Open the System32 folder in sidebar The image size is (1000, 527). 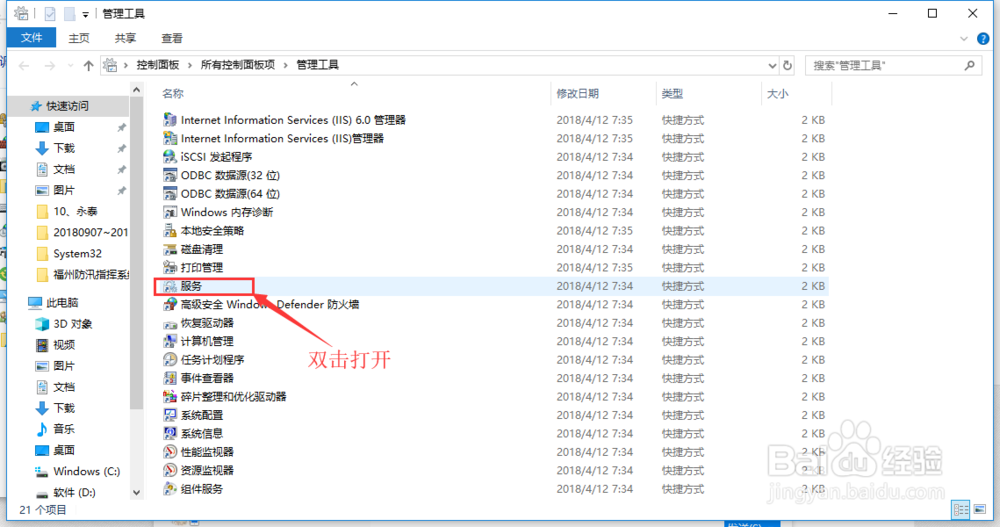[x=77, y=254]
